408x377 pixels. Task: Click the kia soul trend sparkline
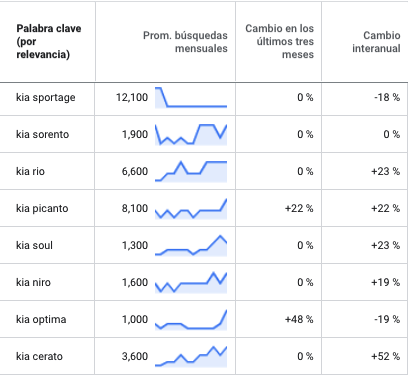191,246
